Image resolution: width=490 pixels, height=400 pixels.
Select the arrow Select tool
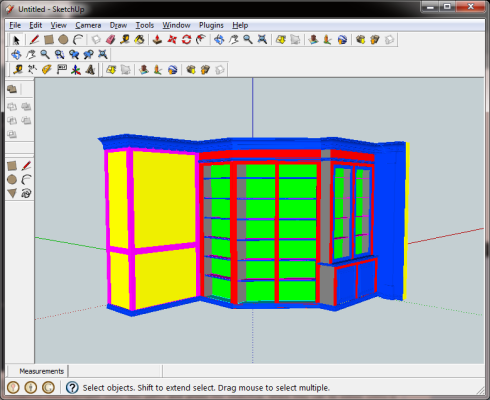click(16, 40)
